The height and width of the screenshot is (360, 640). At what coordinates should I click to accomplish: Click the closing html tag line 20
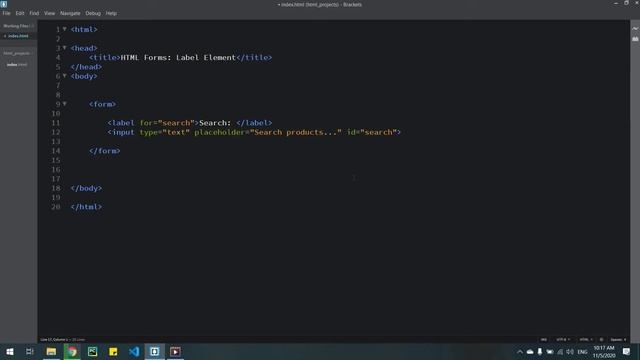click(86, 207)
